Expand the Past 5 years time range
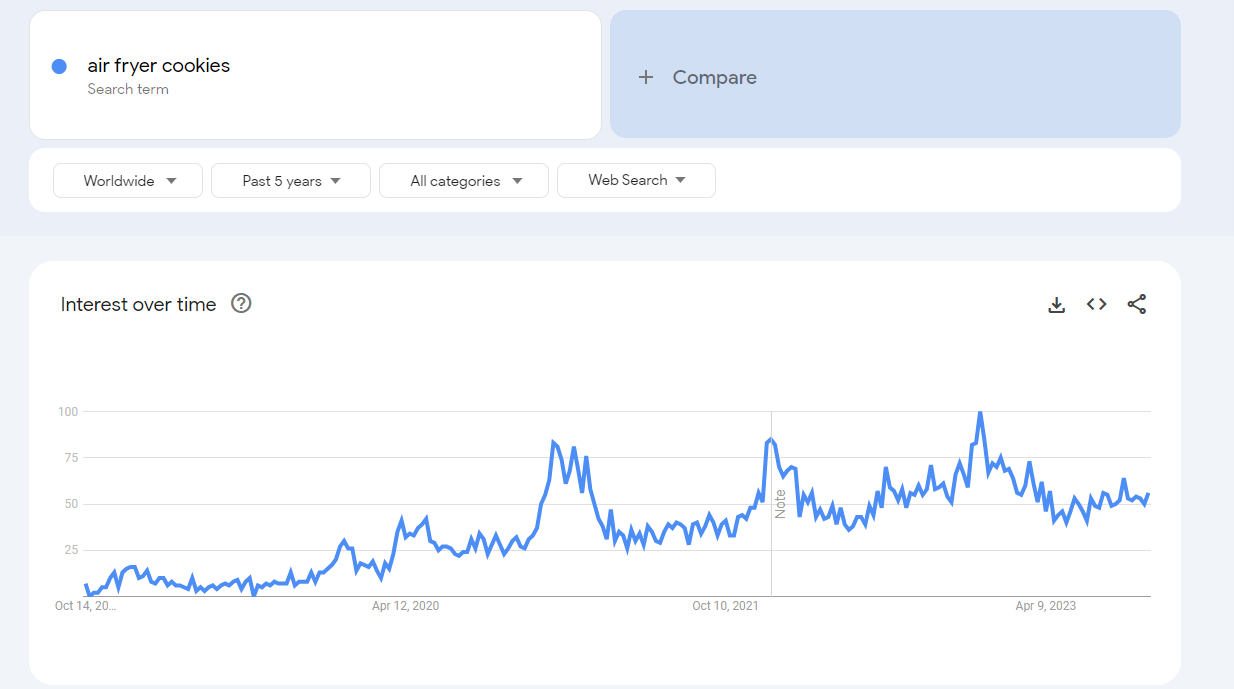The image size is (1234, 689). point(291,181)
